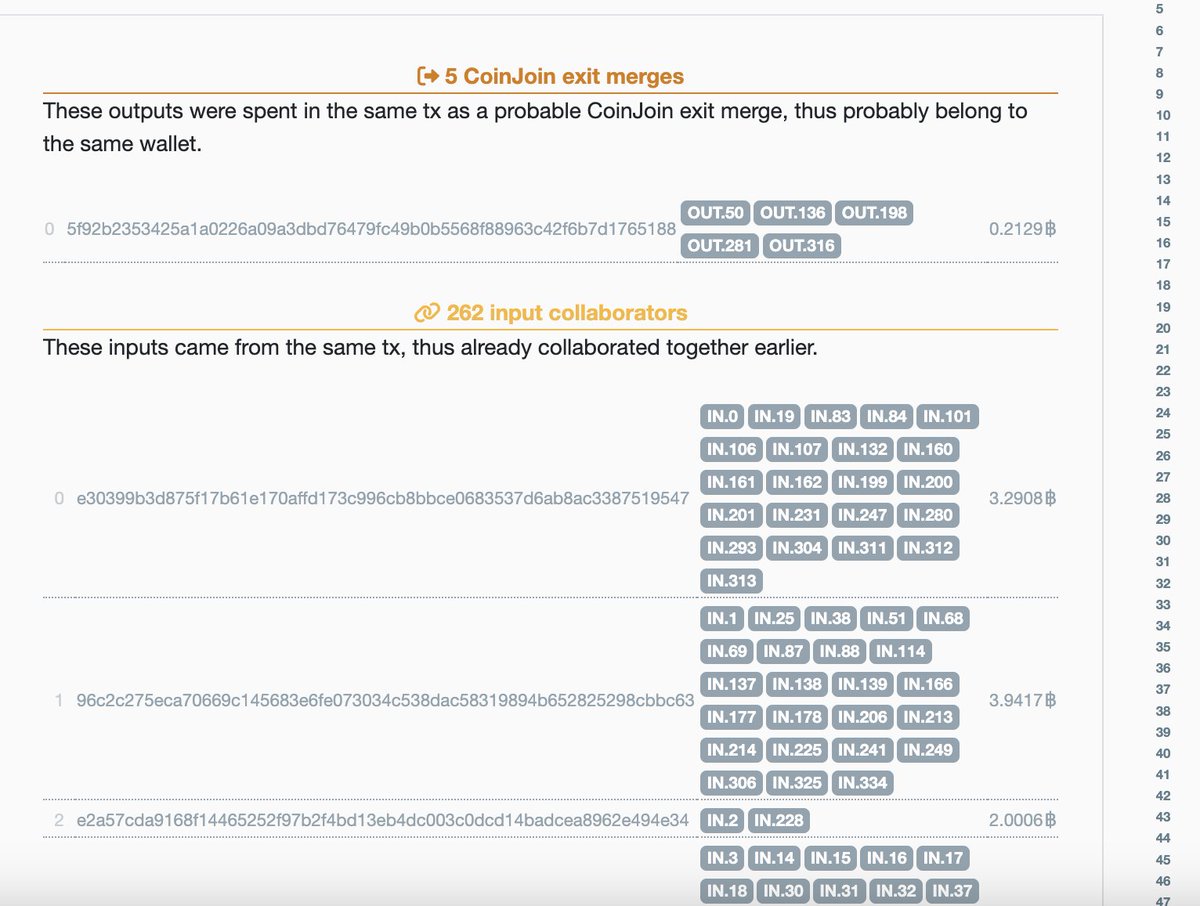Click the IN.3 input tag

pyautogui.click(x=722, y=859)
